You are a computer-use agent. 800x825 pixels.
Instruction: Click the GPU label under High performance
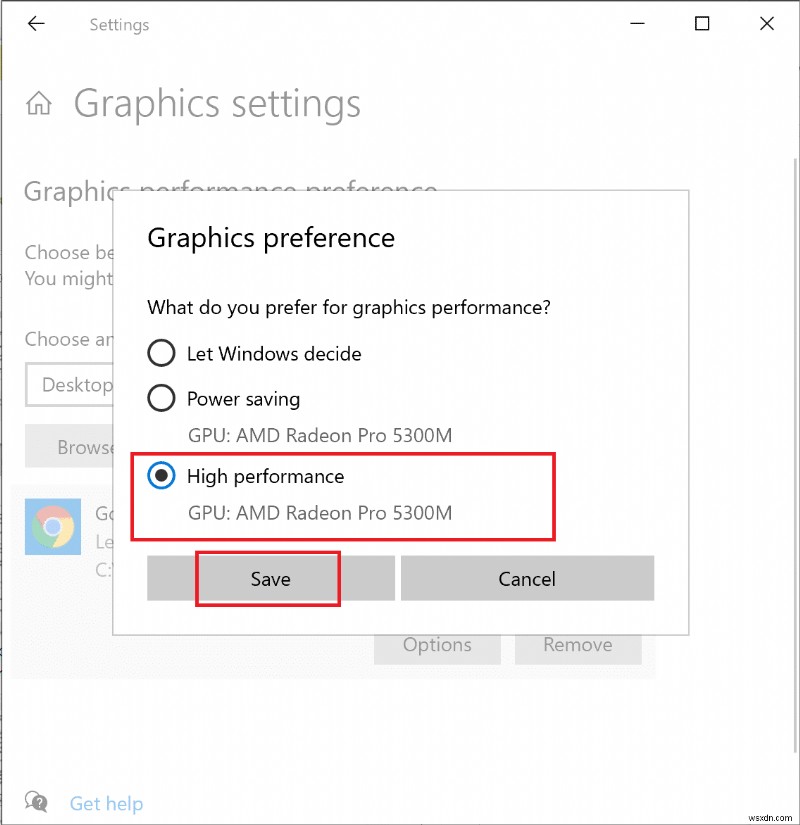[320, 513]
